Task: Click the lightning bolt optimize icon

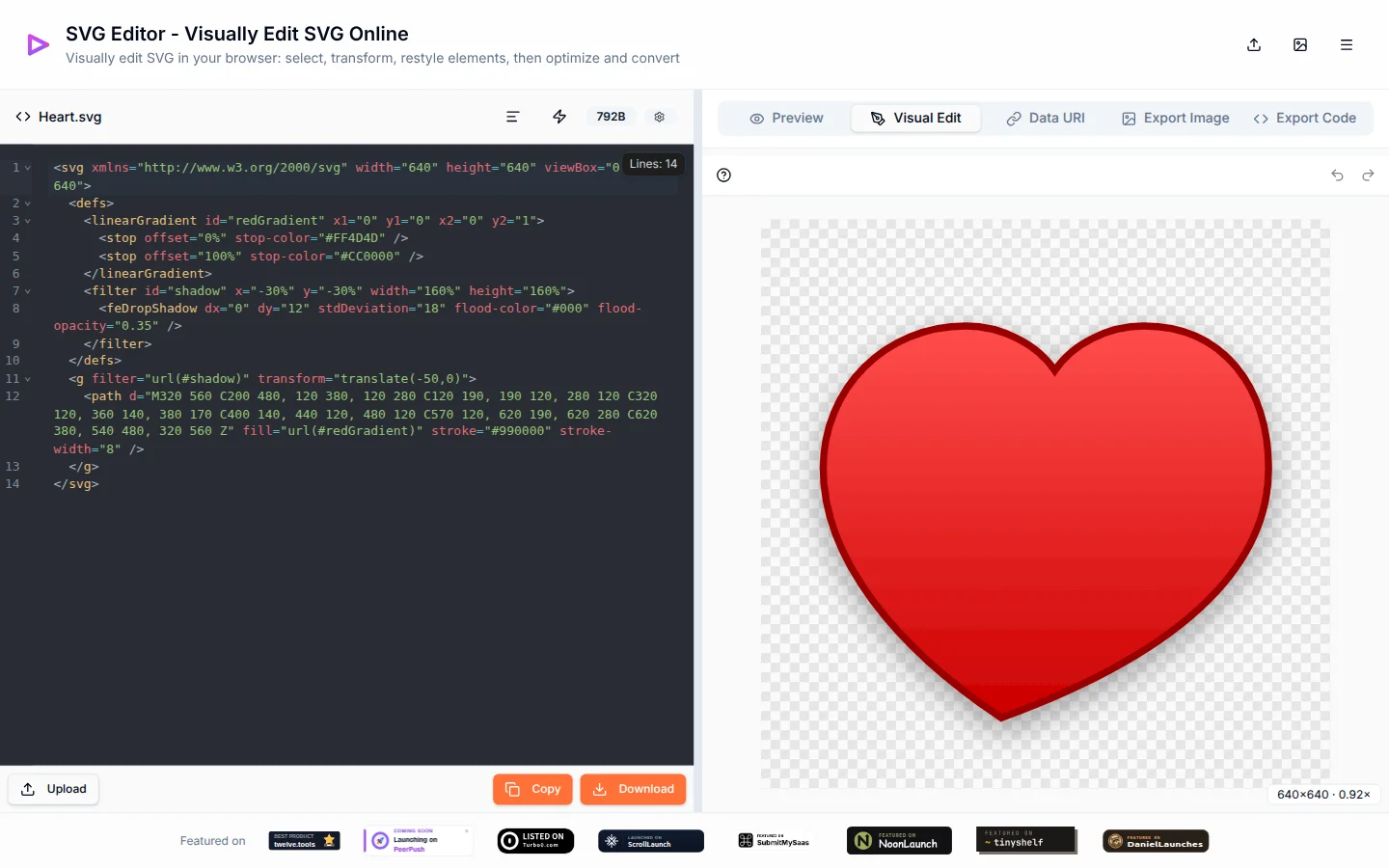Action: point(559,117)
